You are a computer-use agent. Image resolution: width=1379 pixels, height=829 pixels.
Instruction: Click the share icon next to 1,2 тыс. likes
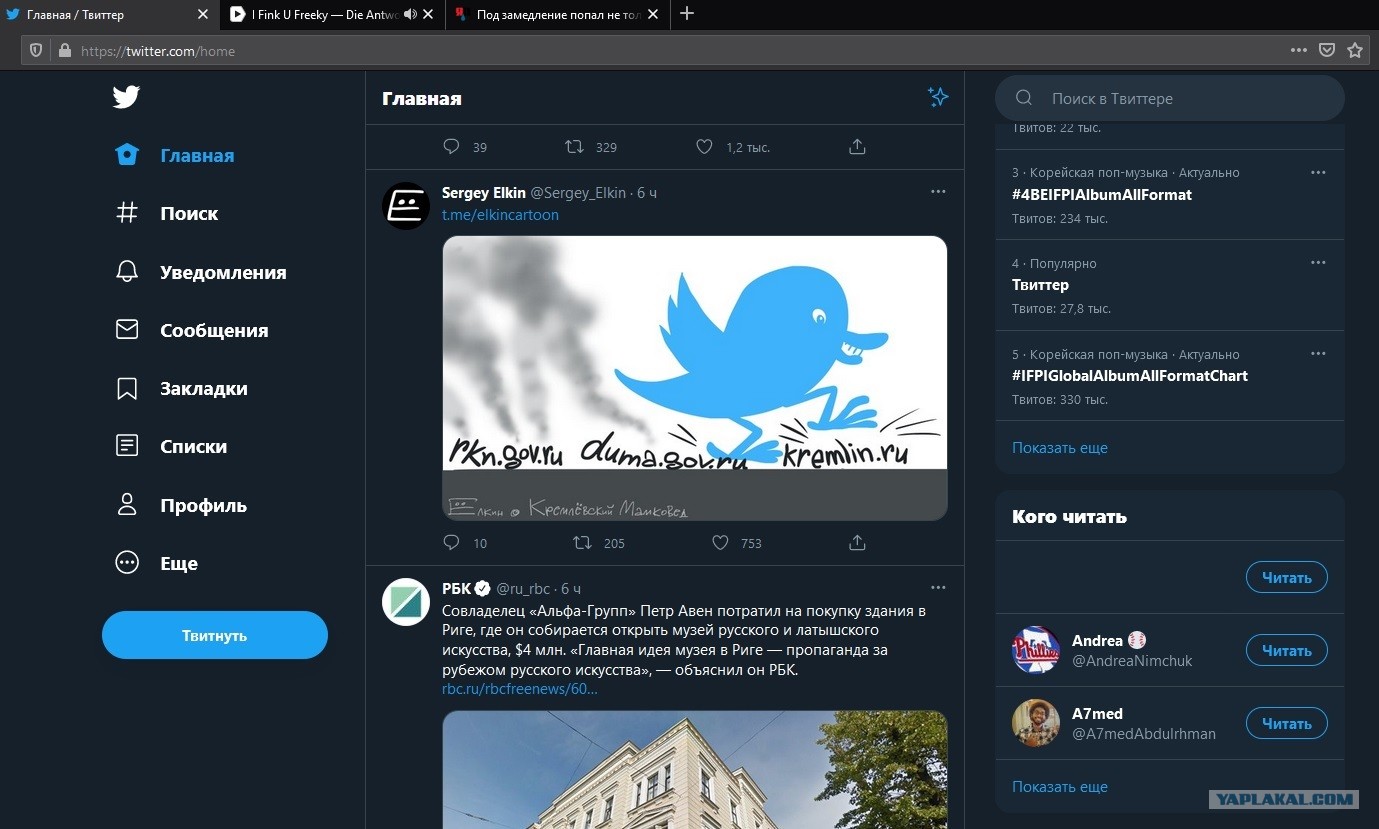pyautogui.click(x=857, y=147)
